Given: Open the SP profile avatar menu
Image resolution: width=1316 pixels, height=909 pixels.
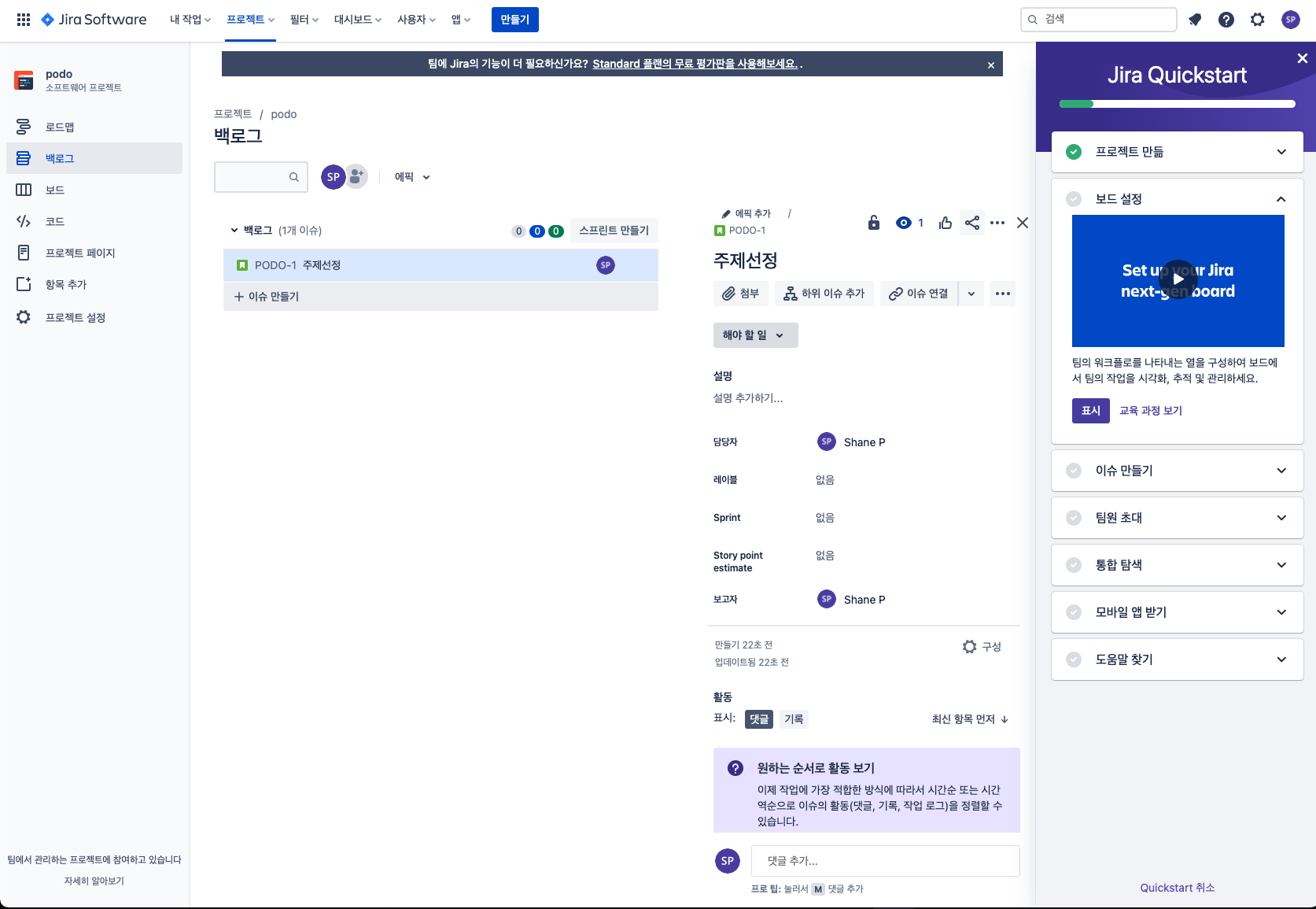Looking at the screenshot, I should coord(1291,20).
